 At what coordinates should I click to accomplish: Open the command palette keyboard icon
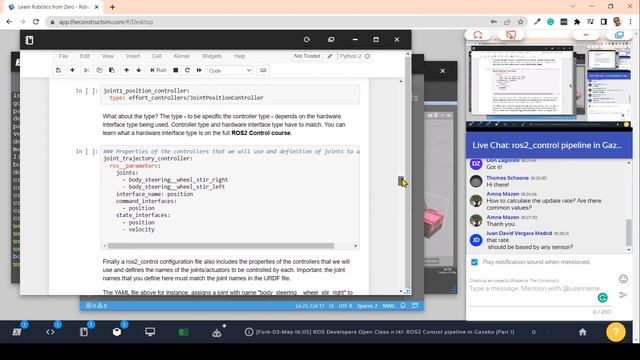(263, 70)
